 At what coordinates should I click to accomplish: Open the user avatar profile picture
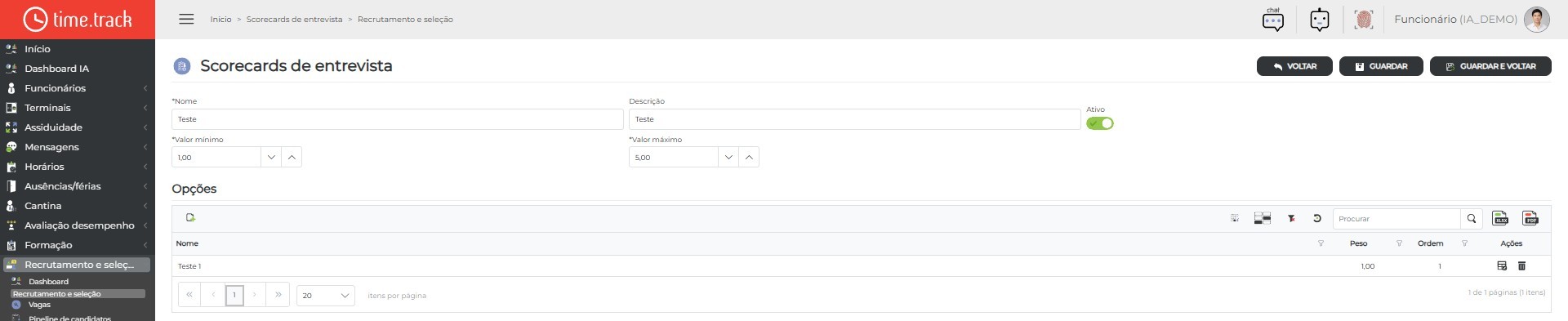(x=1537, y=19)
